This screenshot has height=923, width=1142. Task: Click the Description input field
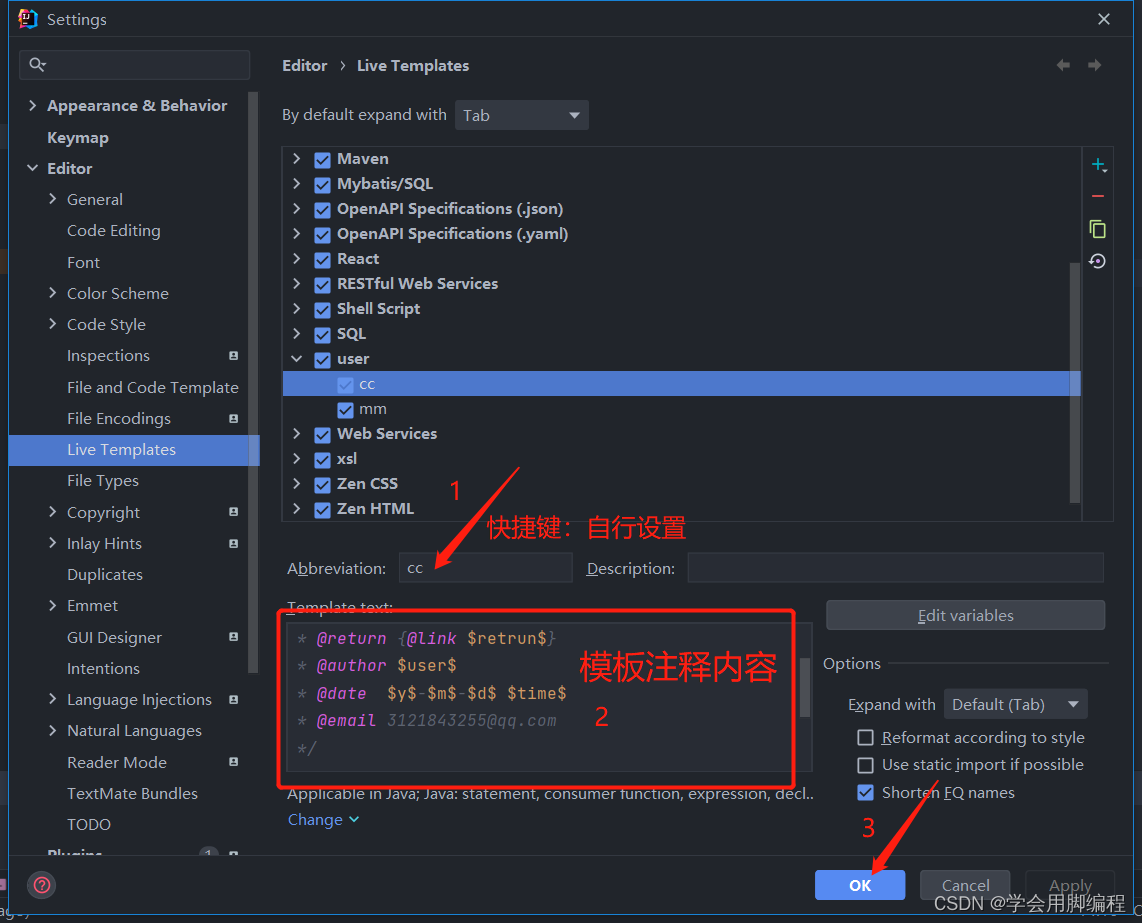896,568
